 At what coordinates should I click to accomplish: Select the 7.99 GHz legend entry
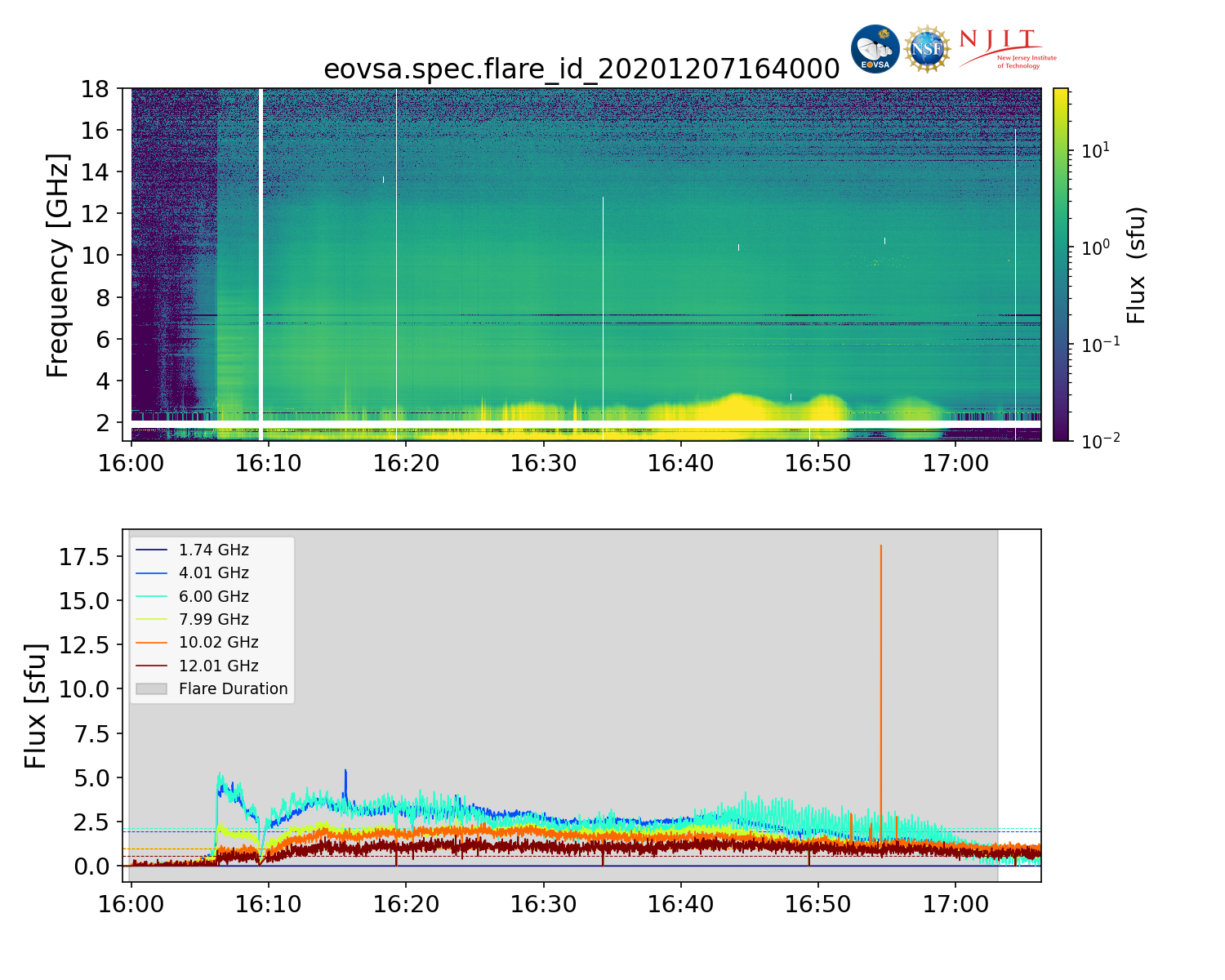pos(213,620)
